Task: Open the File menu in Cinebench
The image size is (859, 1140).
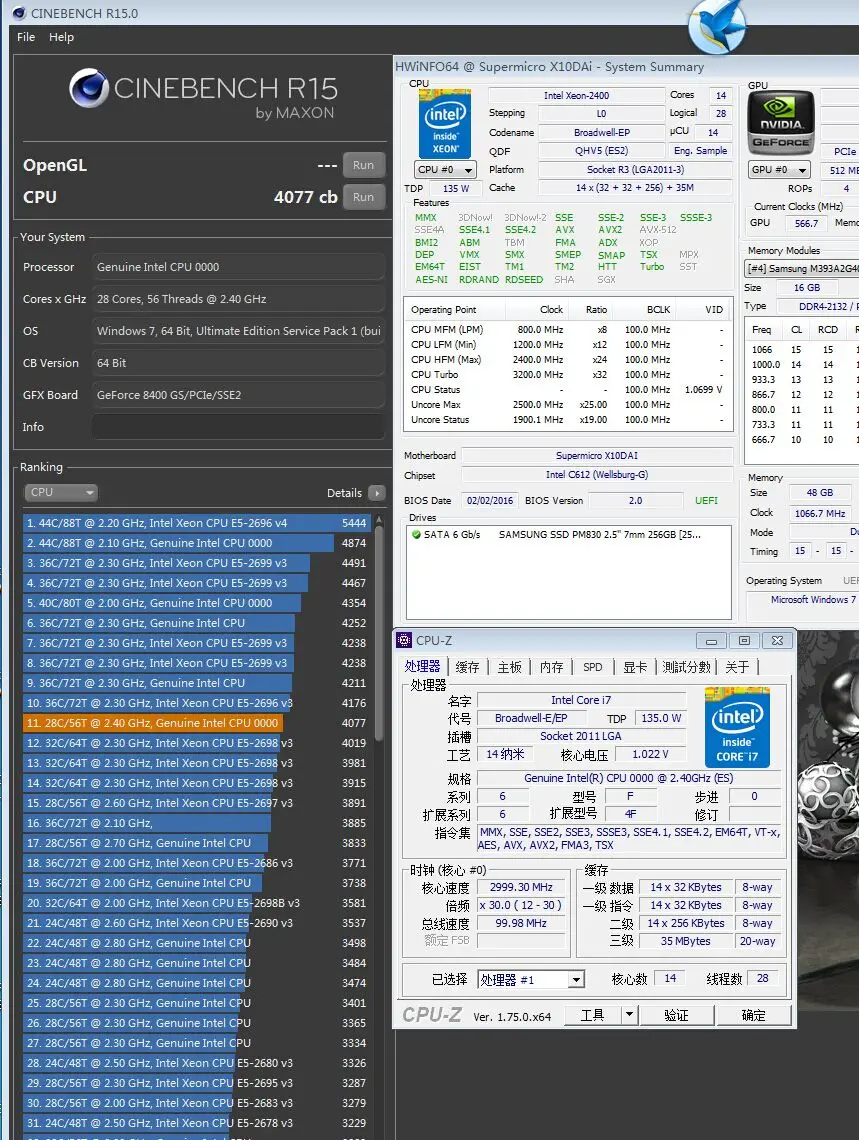Action: pyautogui.click(x=26, y=37)
